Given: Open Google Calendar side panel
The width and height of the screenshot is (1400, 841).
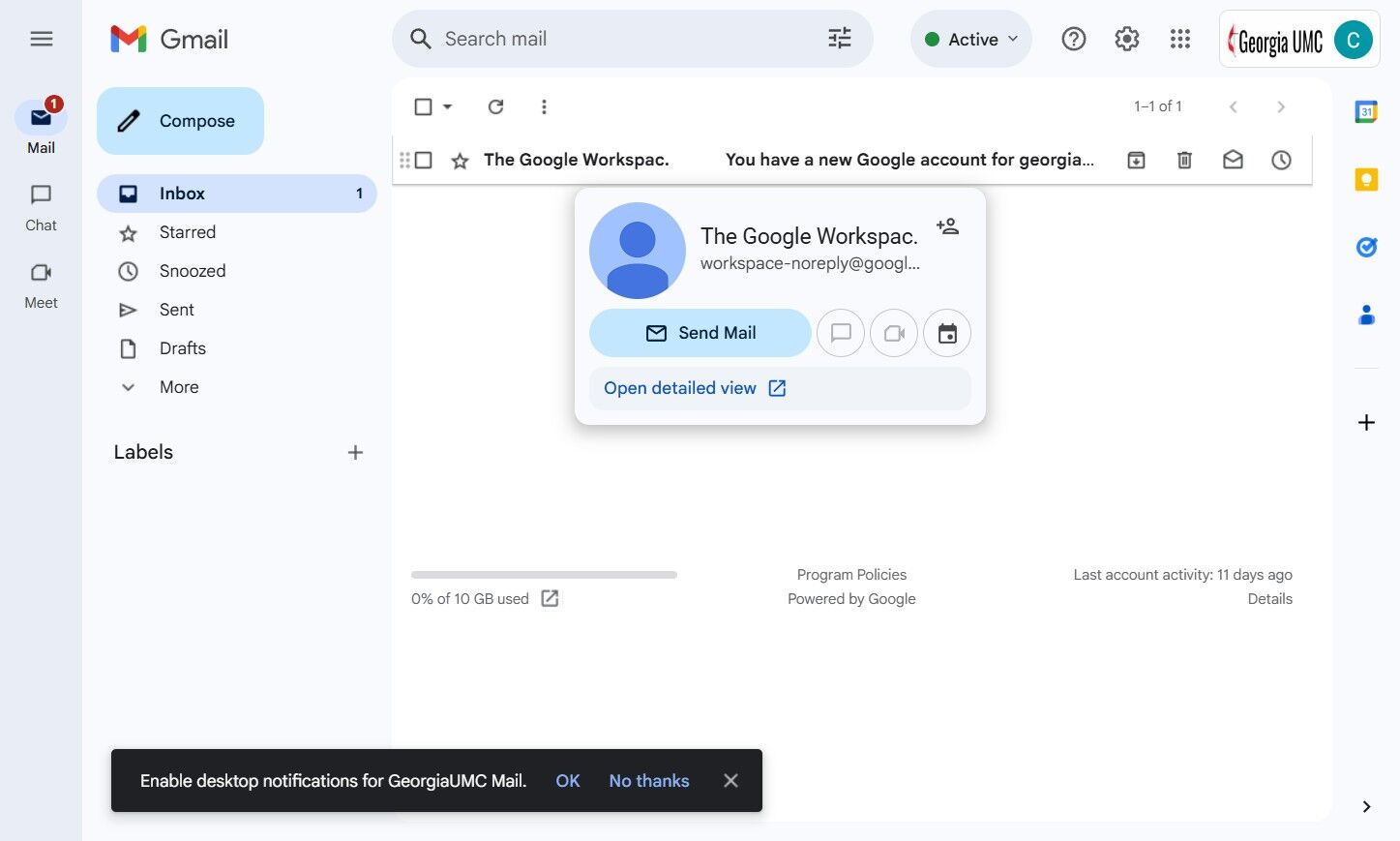Looking at the screenshot, I should 1366,112.
